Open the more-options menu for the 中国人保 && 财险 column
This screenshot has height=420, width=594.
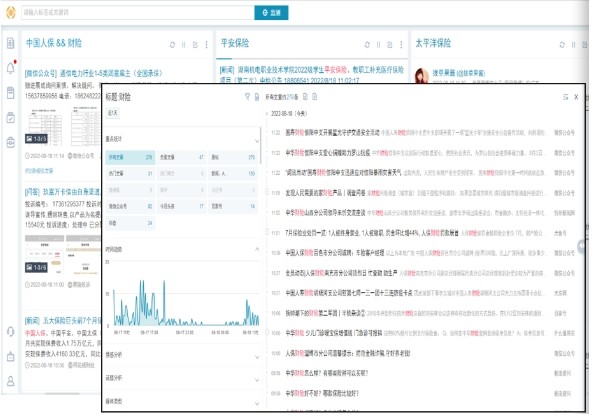click(x=206, y=45)
